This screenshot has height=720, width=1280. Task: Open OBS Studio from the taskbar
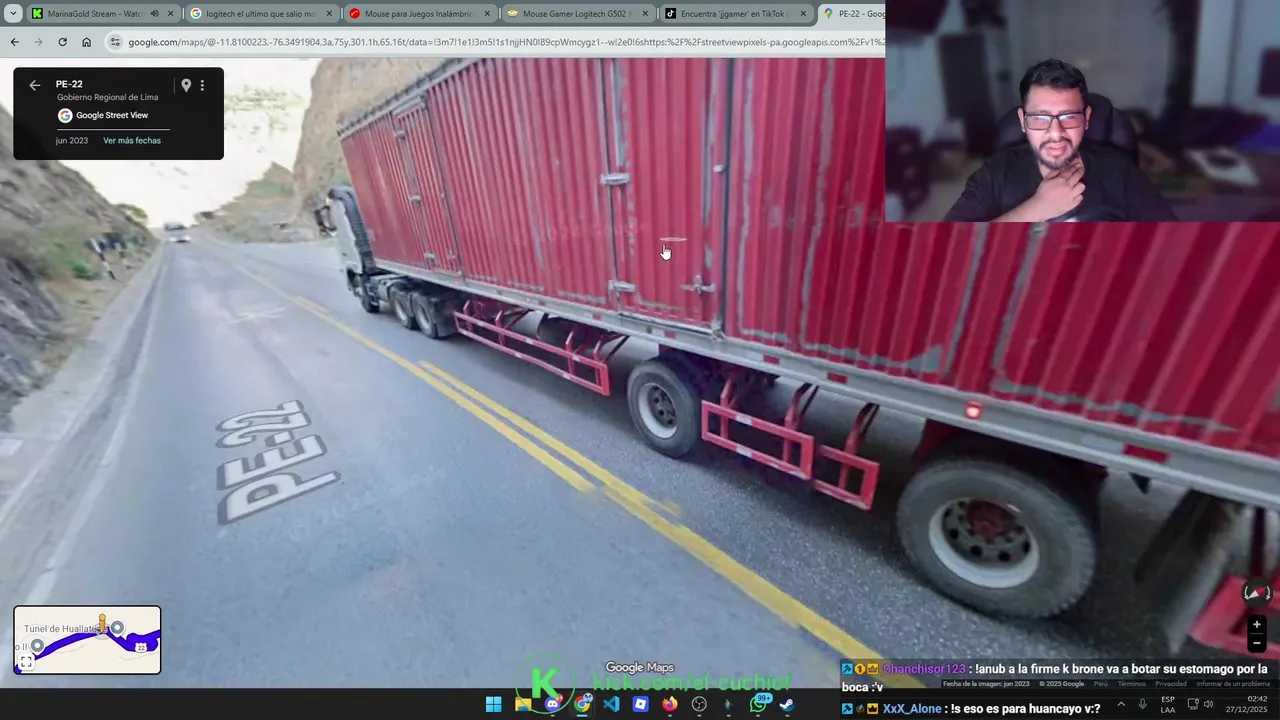(699, 704)
